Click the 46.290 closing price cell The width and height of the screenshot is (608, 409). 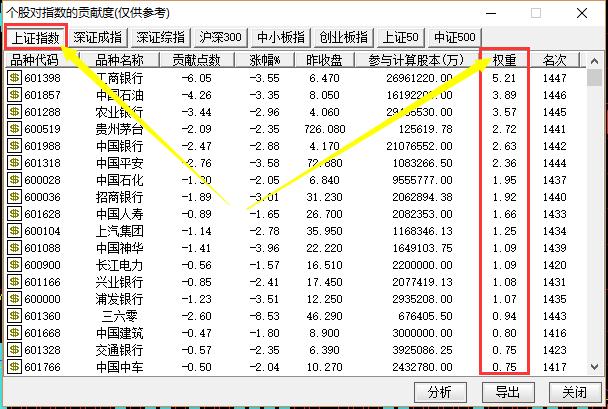[x=324, y=316]
